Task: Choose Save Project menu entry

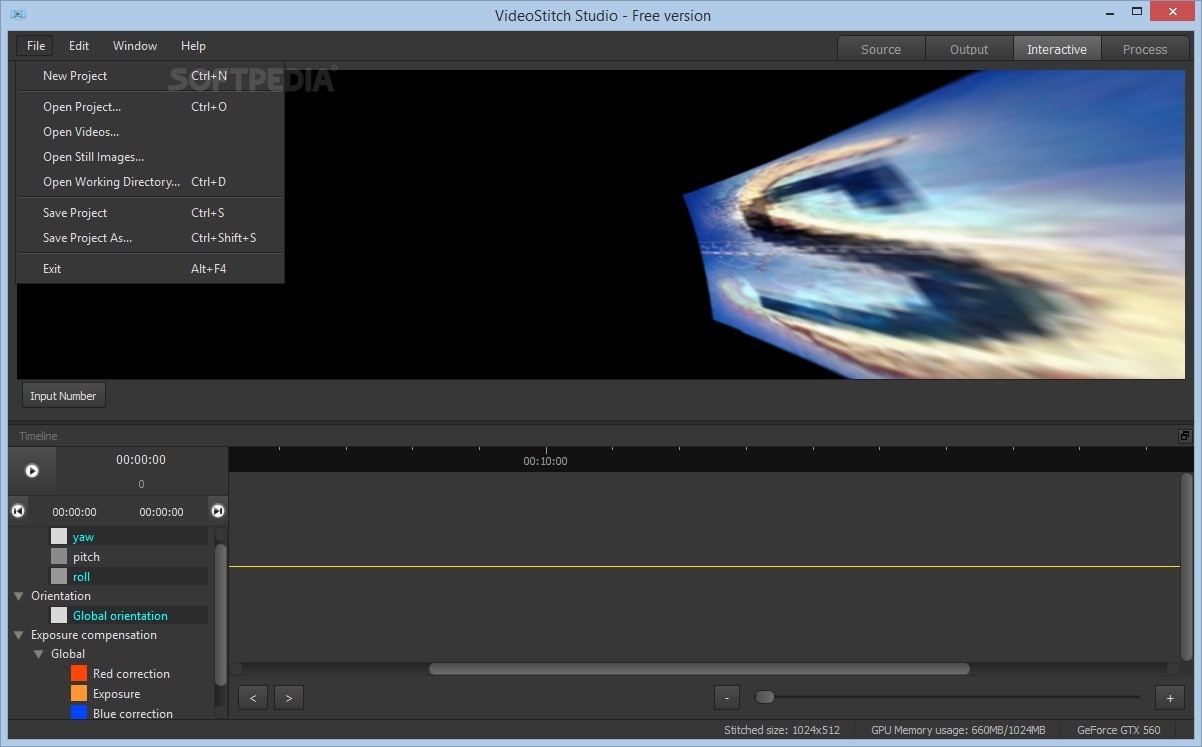Action: [x=150, y=213]
